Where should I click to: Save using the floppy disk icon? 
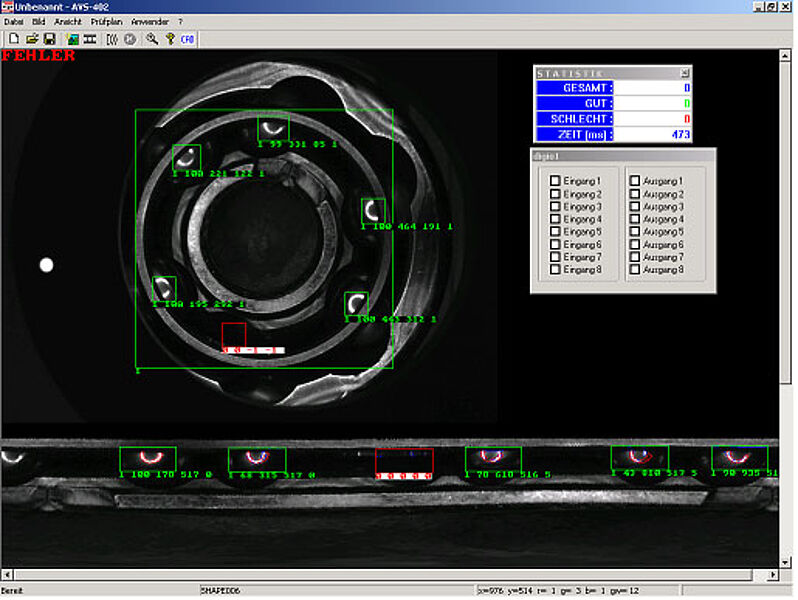[x=48, y=39]
